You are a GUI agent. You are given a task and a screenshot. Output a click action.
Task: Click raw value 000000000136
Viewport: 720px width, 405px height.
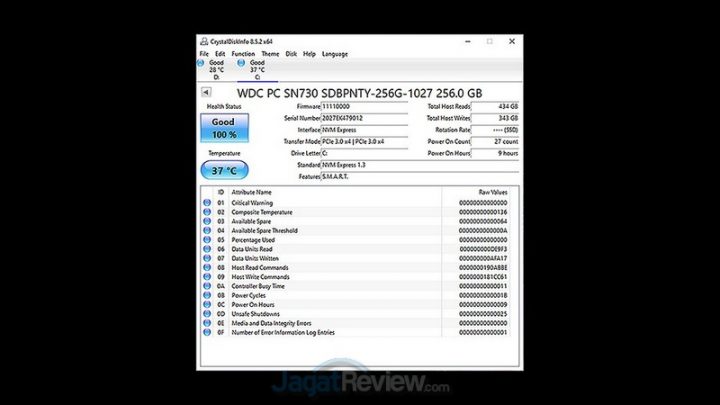point(483,212)
